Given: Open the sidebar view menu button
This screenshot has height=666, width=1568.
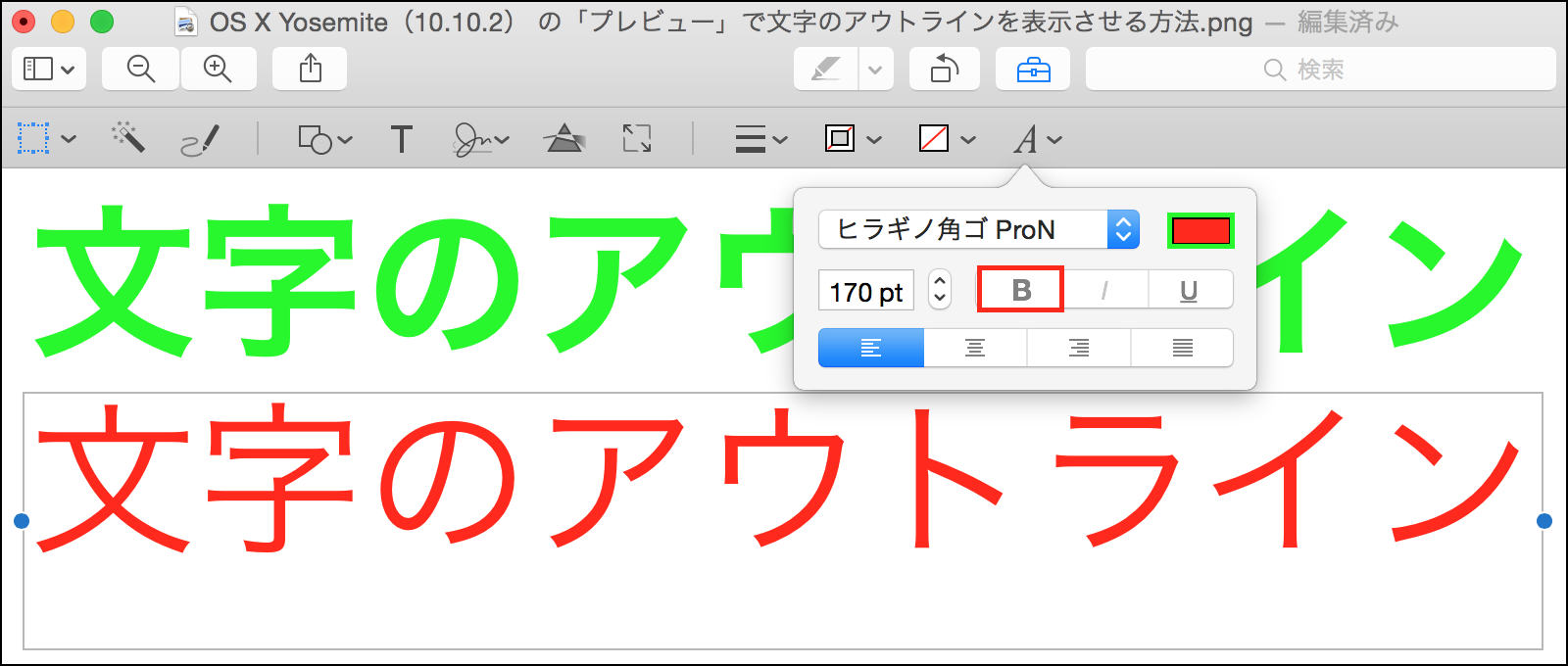Looking at the screenshot, I should pos(49,69).
